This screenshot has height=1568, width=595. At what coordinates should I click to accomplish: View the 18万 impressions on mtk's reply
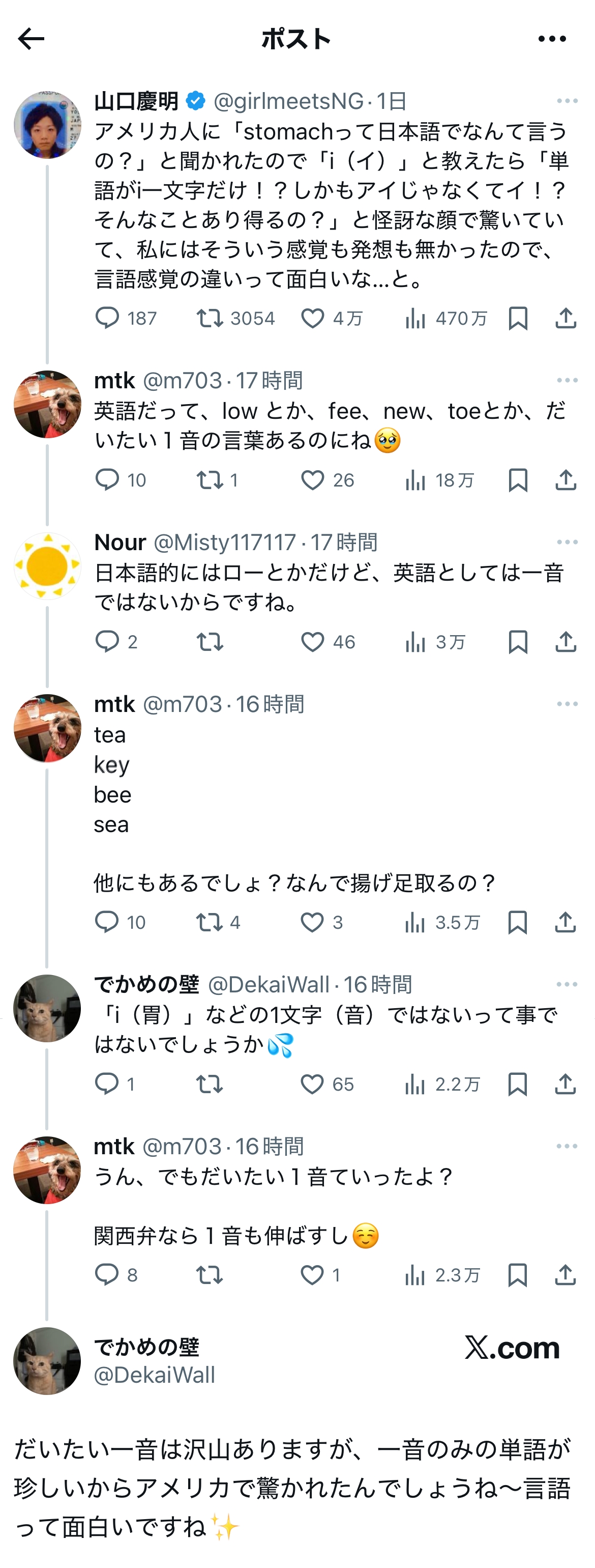click(x=415, y=480)
